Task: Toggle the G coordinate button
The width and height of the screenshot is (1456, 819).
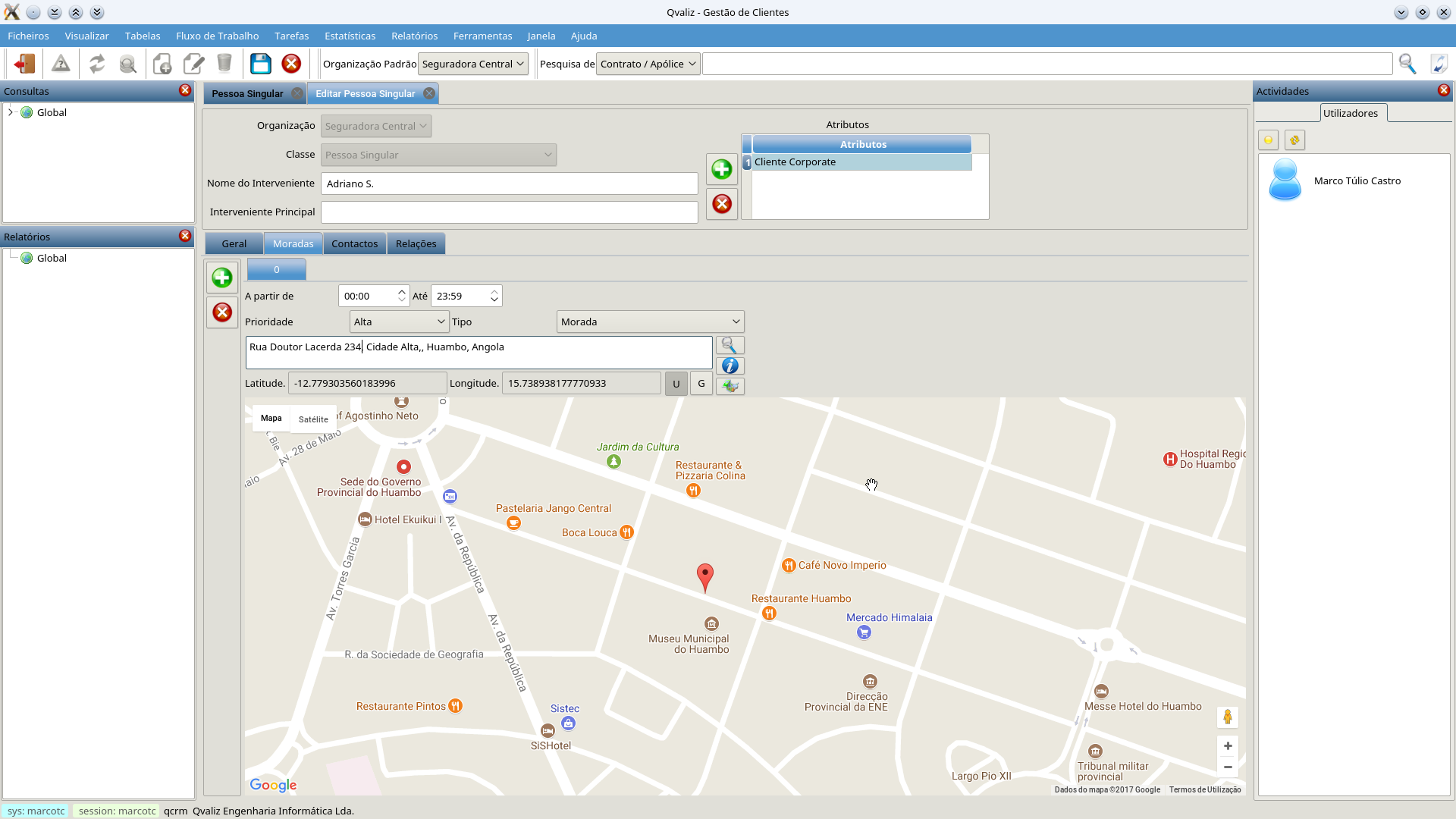Action: [701, 384]
